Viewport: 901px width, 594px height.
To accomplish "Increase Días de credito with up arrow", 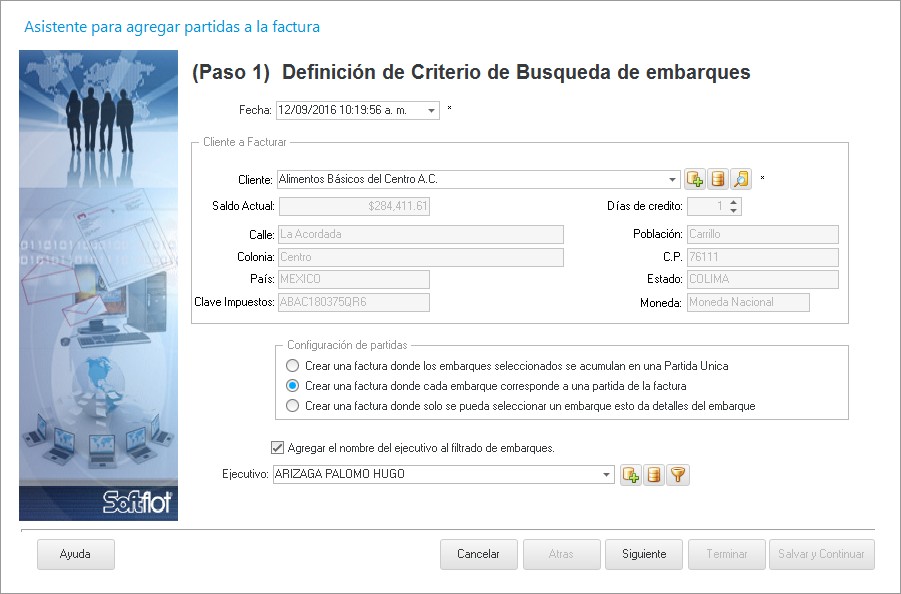I will 734,202.
